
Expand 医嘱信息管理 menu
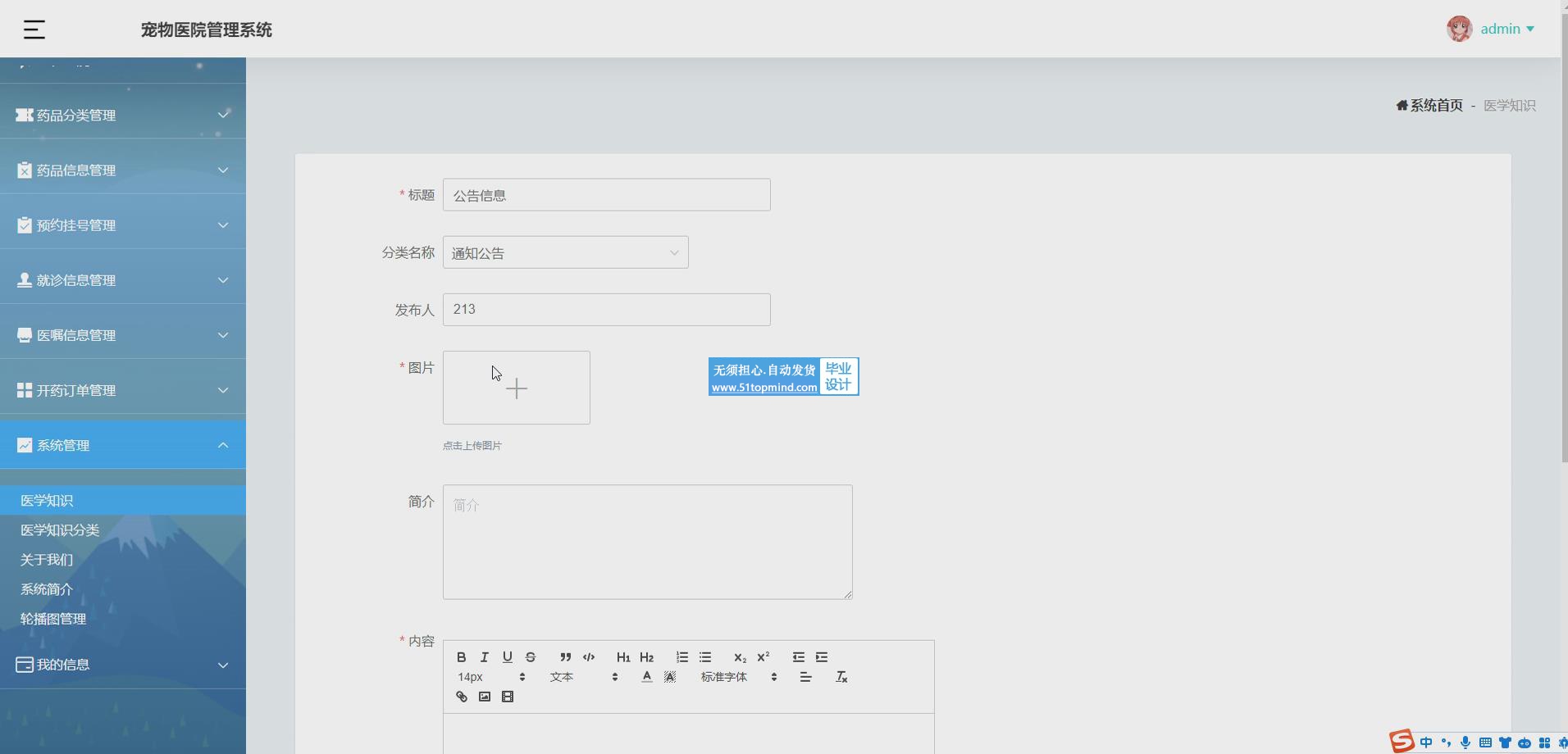point(123,334)
